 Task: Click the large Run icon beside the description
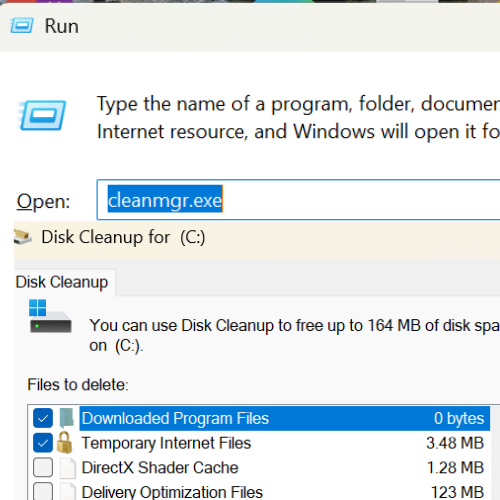(42, 115)
